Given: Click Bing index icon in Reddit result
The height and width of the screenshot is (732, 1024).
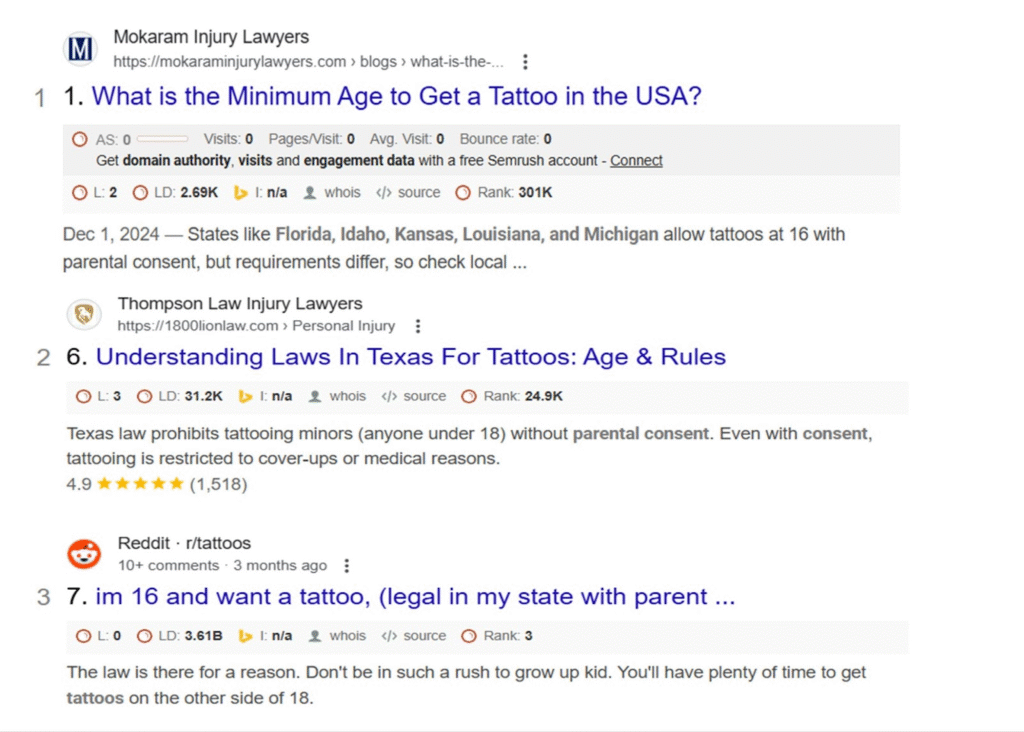Looking at the screenshot, I should (x=245, y=636).
